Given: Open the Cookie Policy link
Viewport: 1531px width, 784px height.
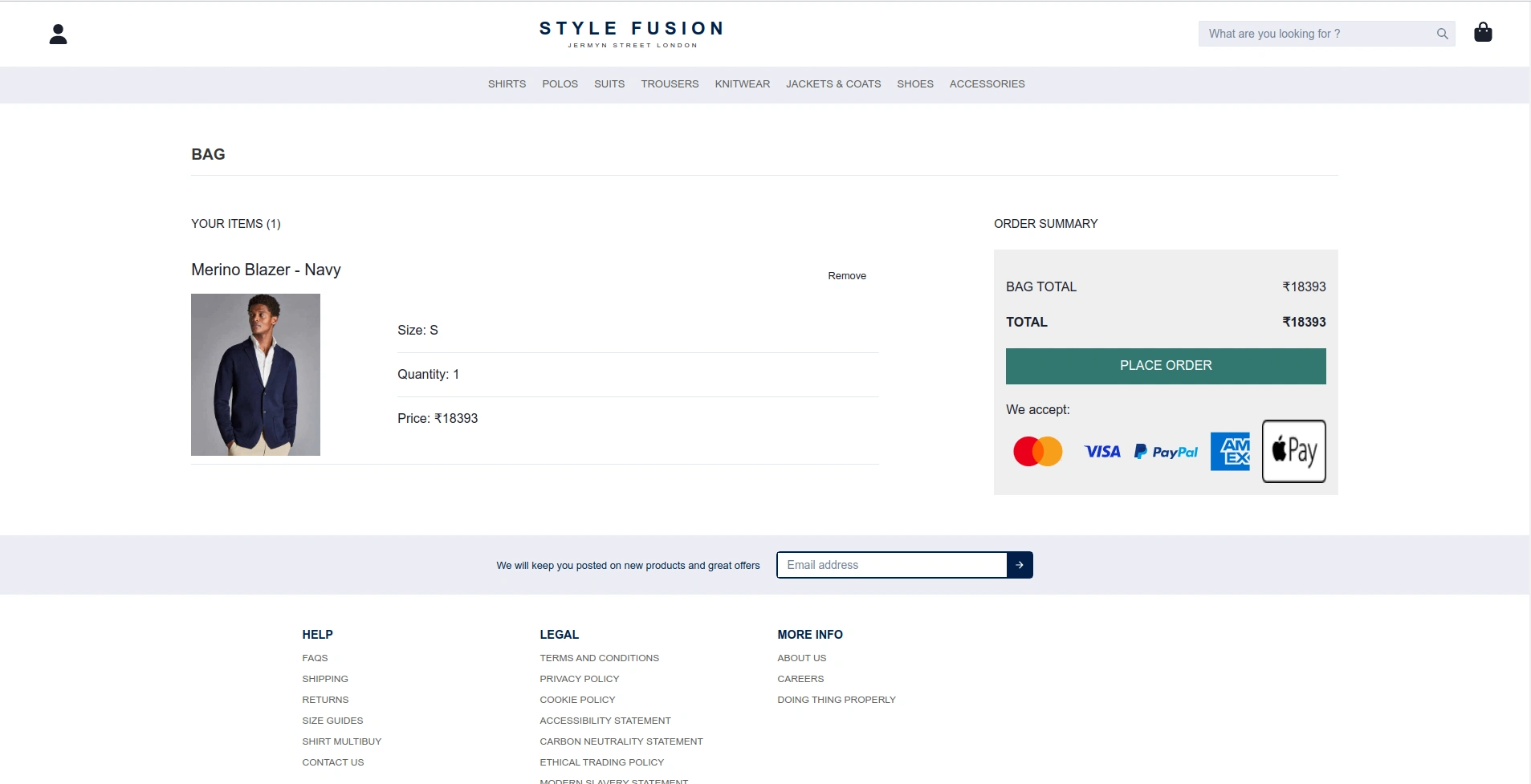Looking at the screenshot, I should [x=577, y=700].
